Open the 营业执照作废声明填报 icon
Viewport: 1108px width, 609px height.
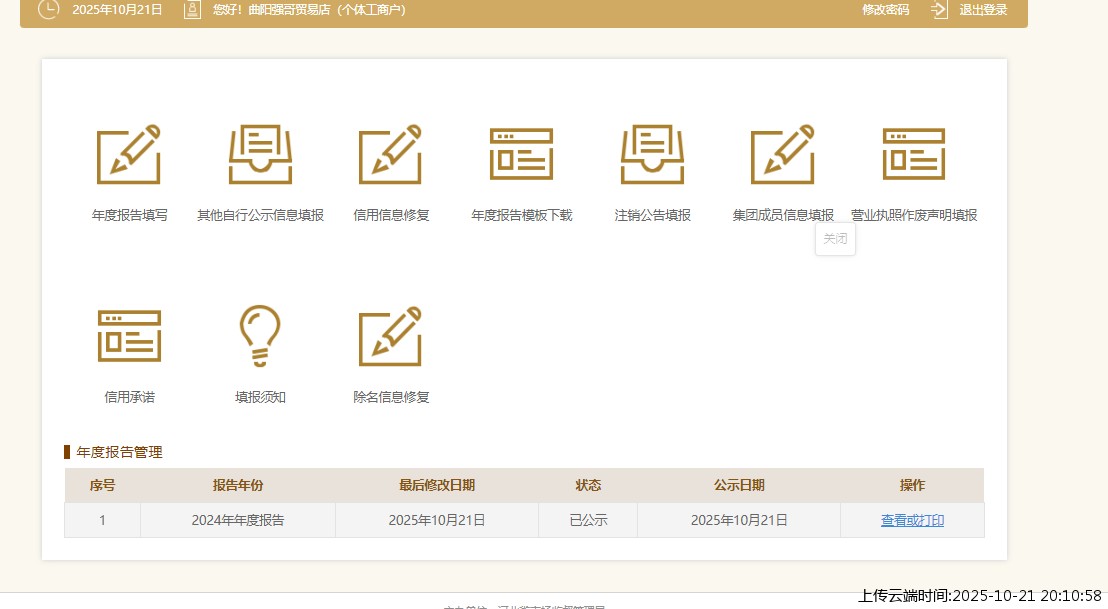pyautogui.click(x=913, y=155)
